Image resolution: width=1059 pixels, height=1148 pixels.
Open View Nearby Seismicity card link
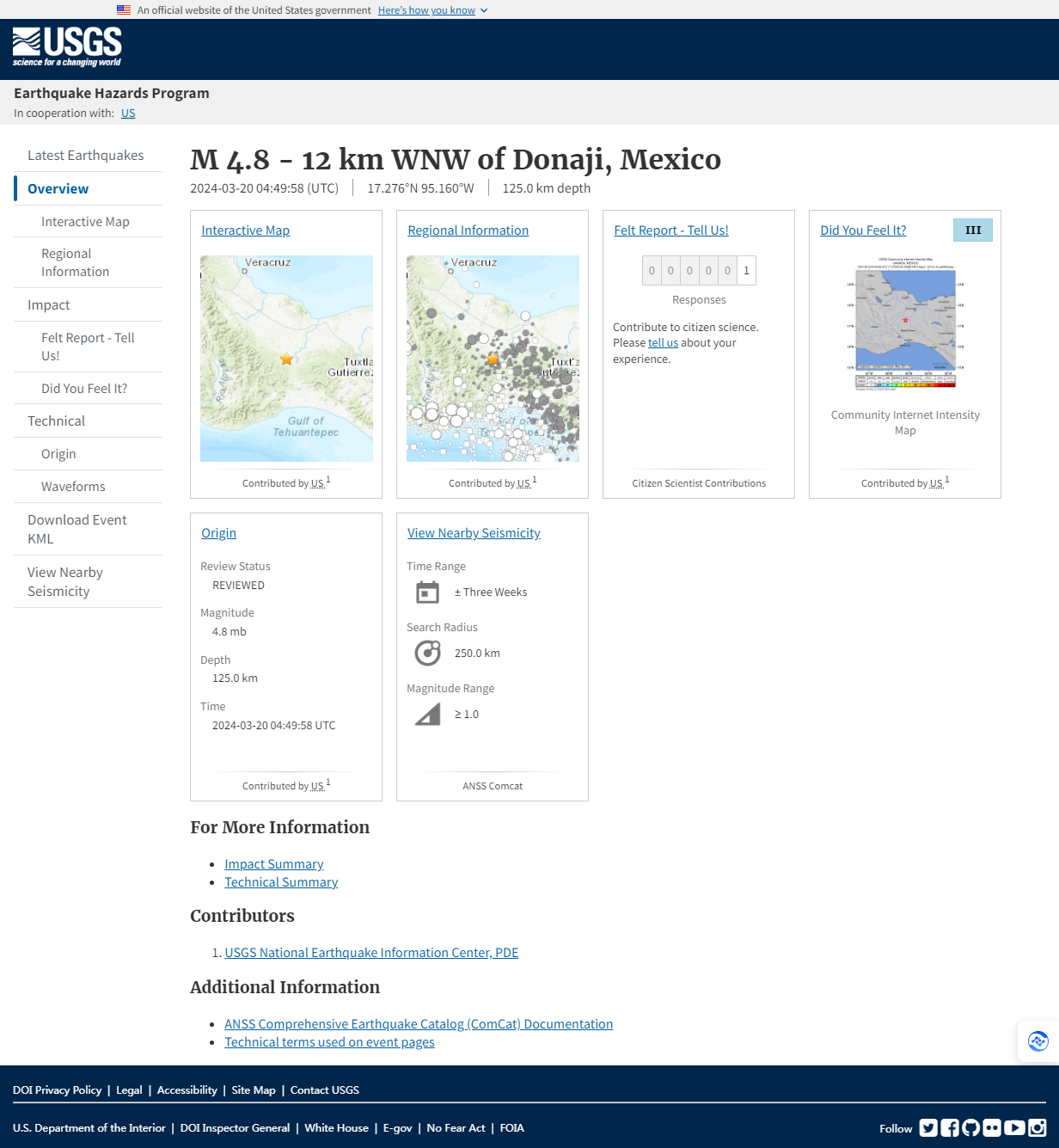[474, 533]
